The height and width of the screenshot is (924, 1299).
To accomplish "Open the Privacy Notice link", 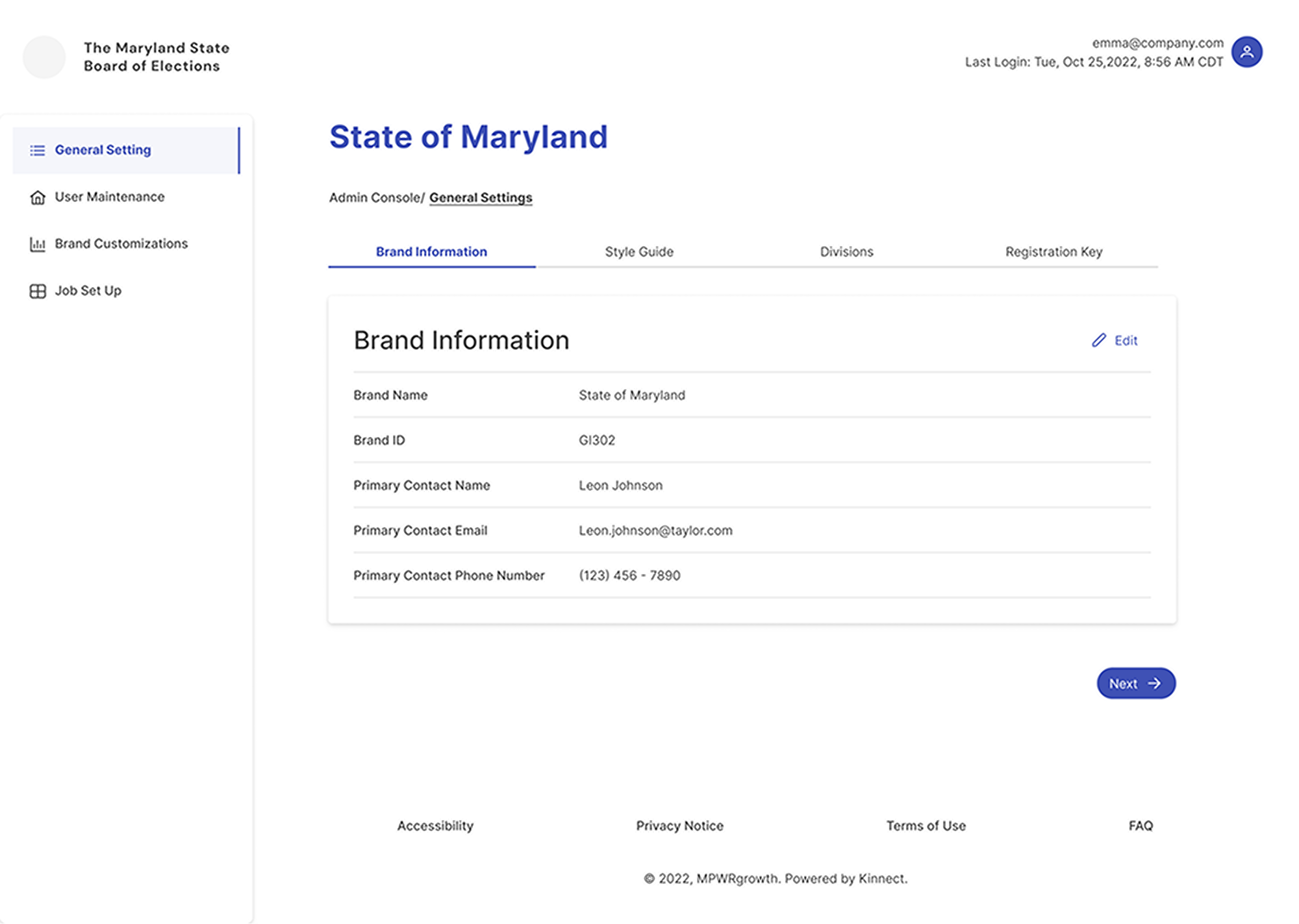I will [x=679, y=825].
